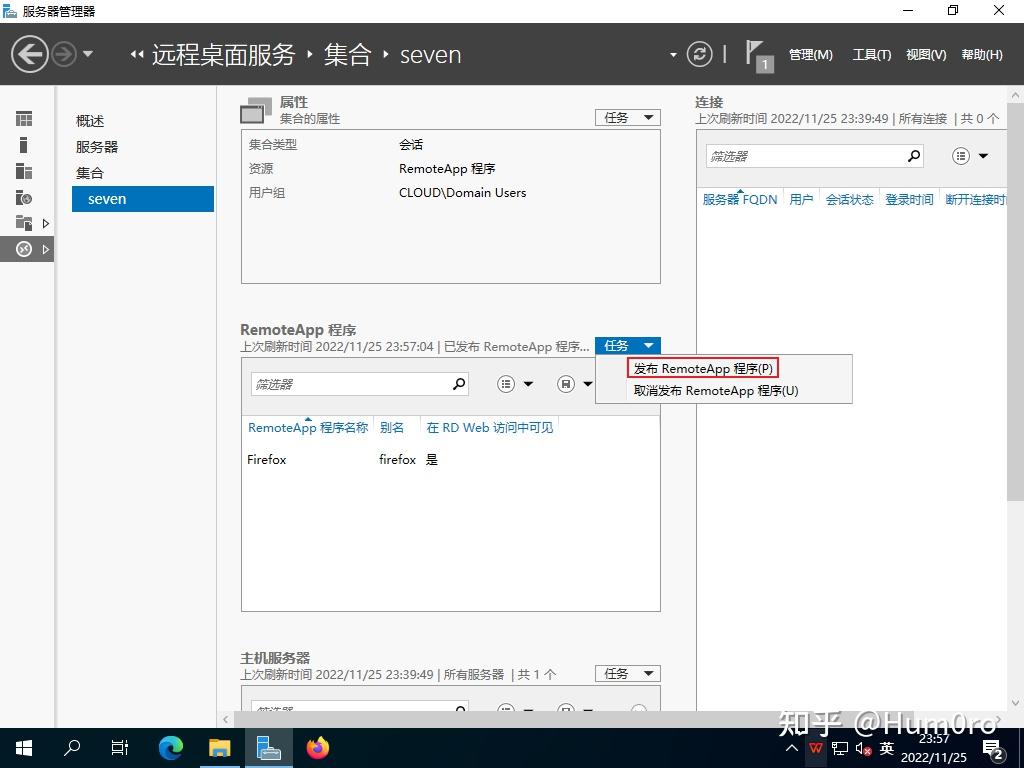Expand connections list options dropdown arrow
This screenshot has height=768, width=1024.
tap(983, 156)
